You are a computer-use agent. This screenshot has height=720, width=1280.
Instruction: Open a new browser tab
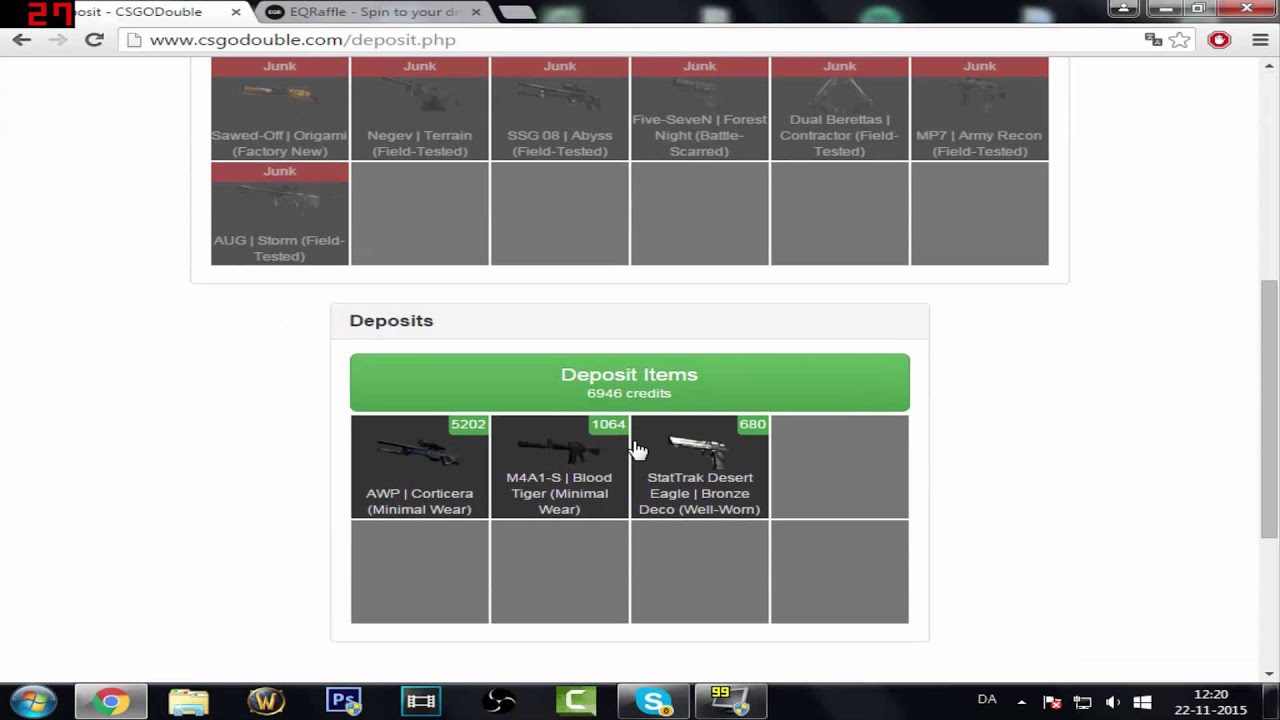point(517,13)
